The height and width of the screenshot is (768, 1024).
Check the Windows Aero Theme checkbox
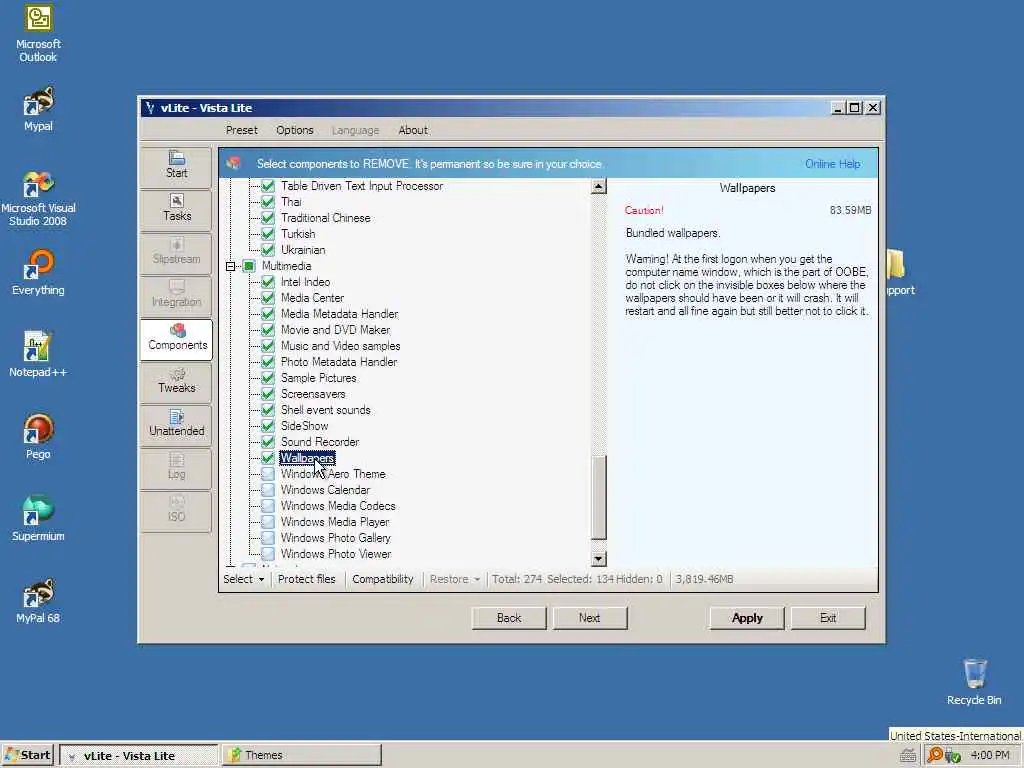[268, 474]
